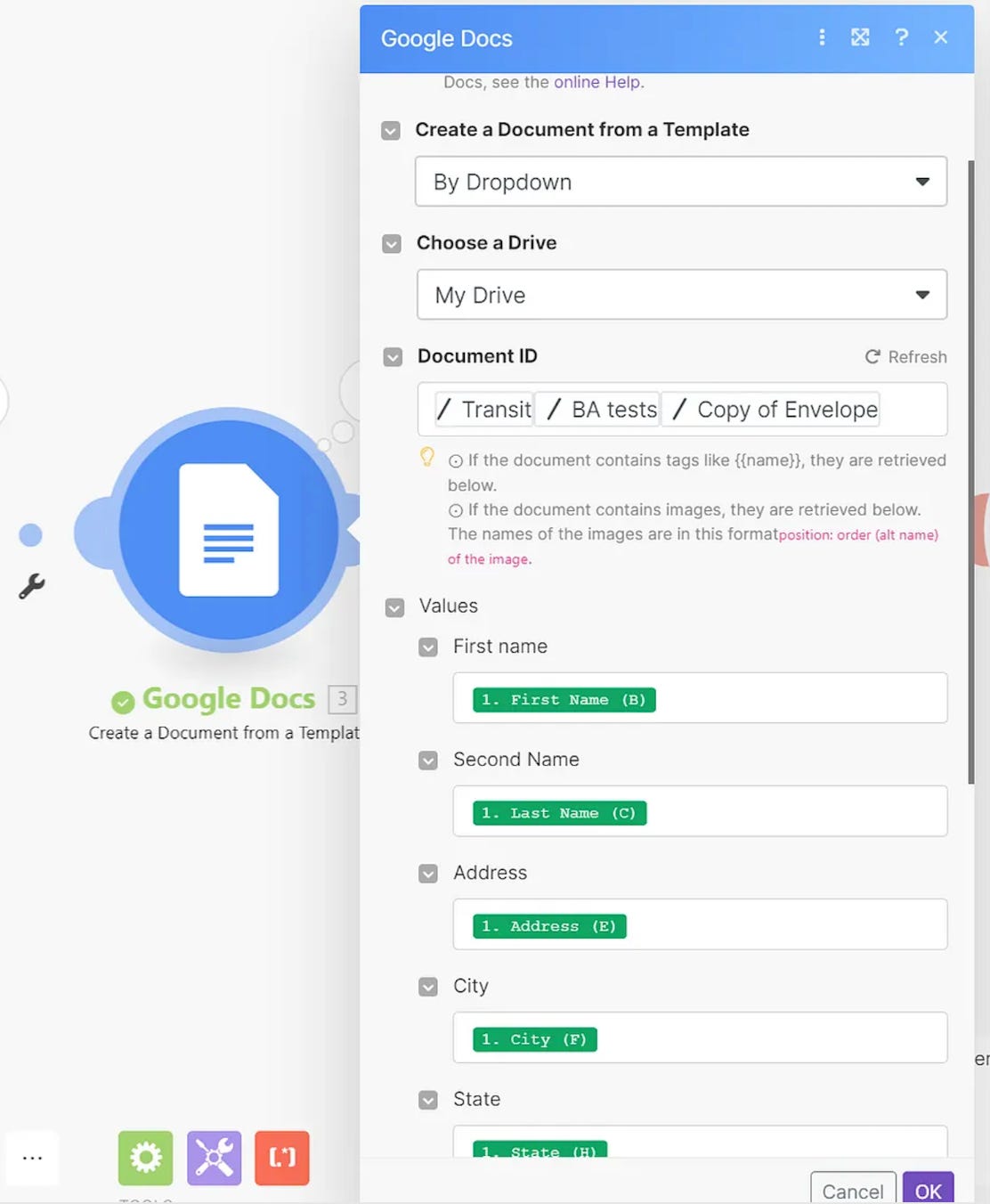Click the Address (E) mapped tag
The width and height of the screenshot is (990, 1204).
(x=550, y=926)
